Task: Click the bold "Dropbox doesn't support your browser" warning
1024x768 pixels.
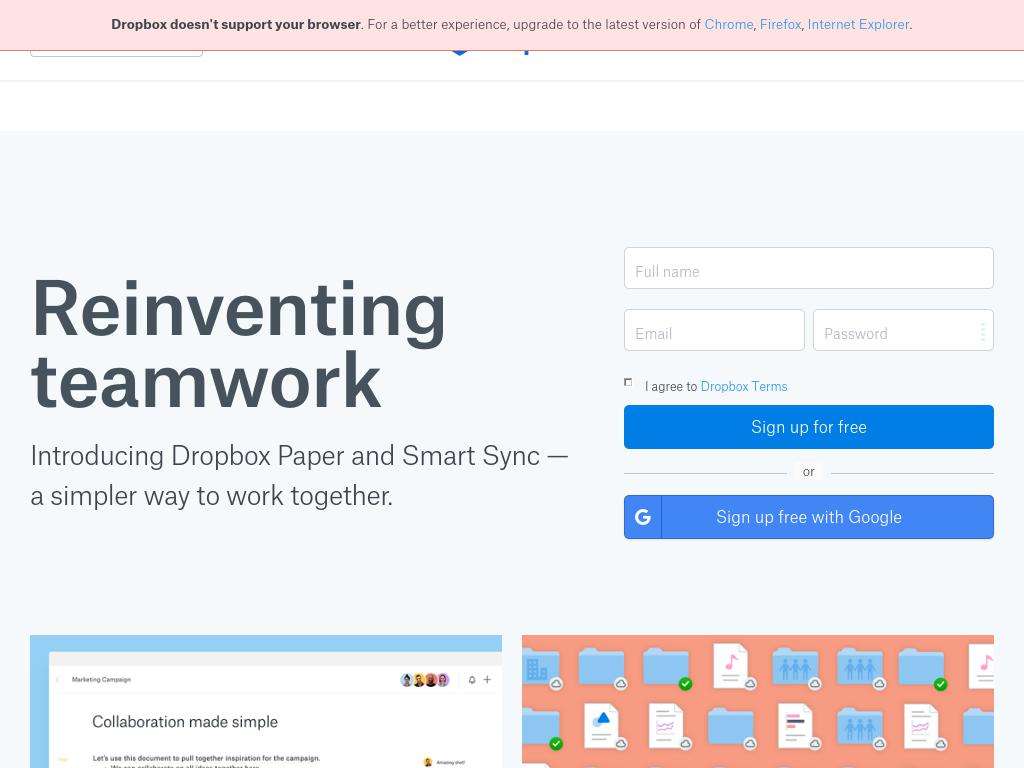Action: [x=236, y=25]
